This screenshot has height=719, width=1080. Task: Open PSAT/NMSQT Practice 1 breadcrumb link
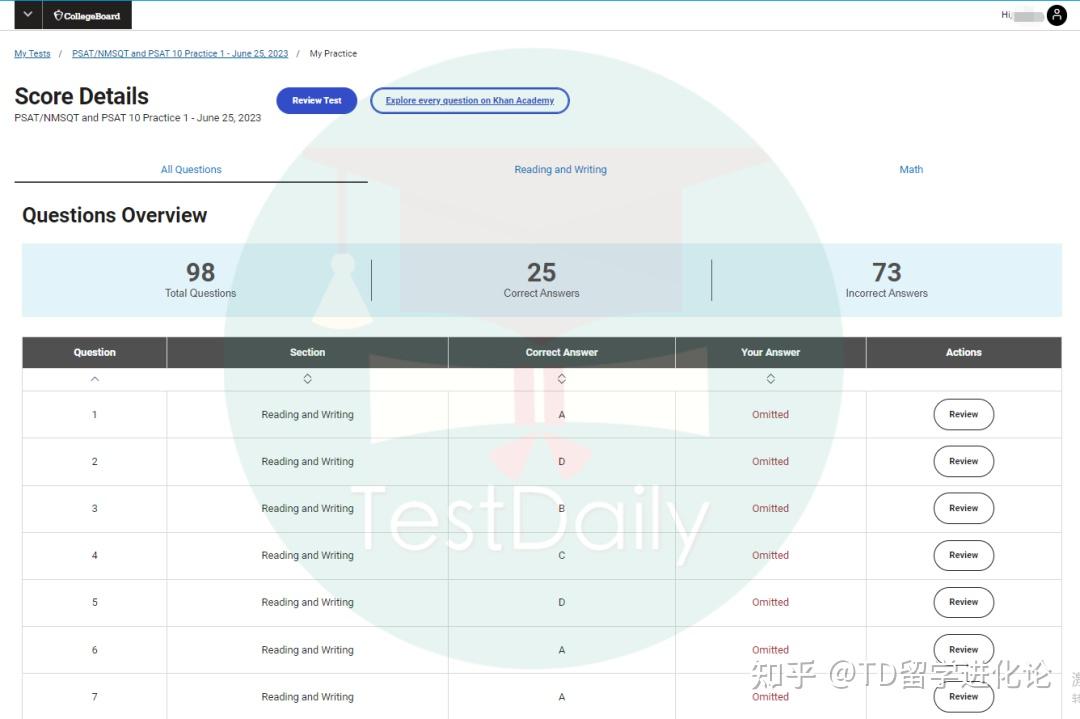coord(180,53)
